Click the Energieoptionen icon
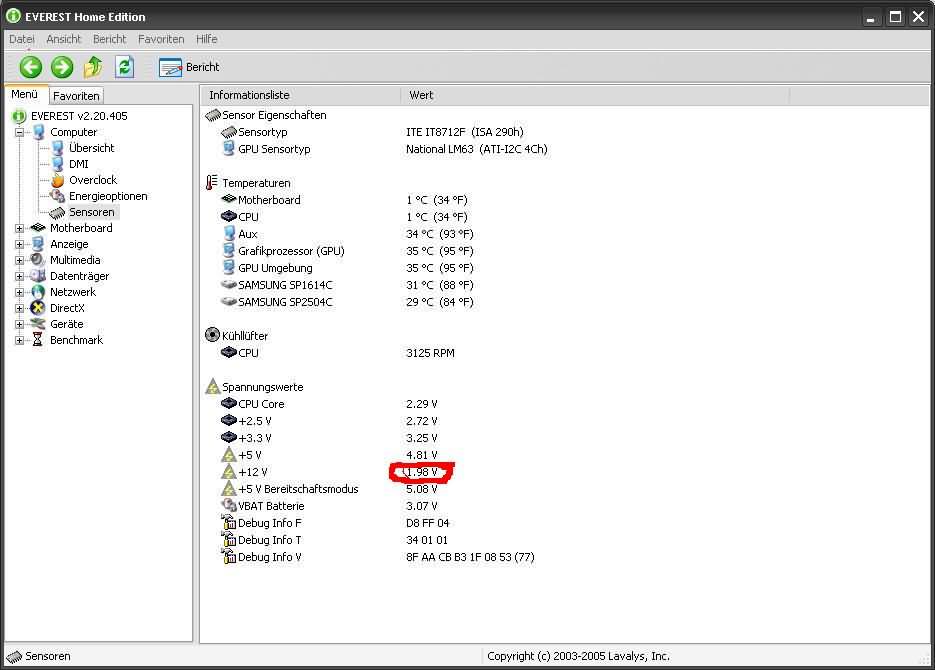935x670 pixels. (57, 196)
